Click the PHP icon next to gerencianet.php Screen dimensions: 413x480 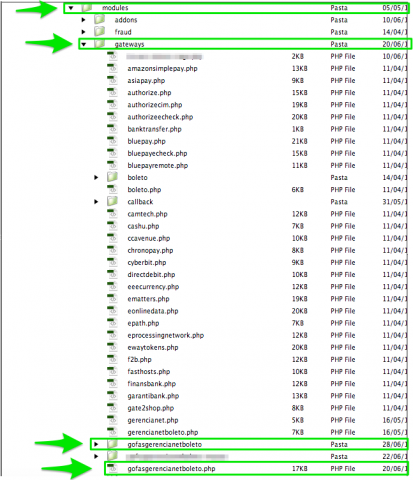112,420
